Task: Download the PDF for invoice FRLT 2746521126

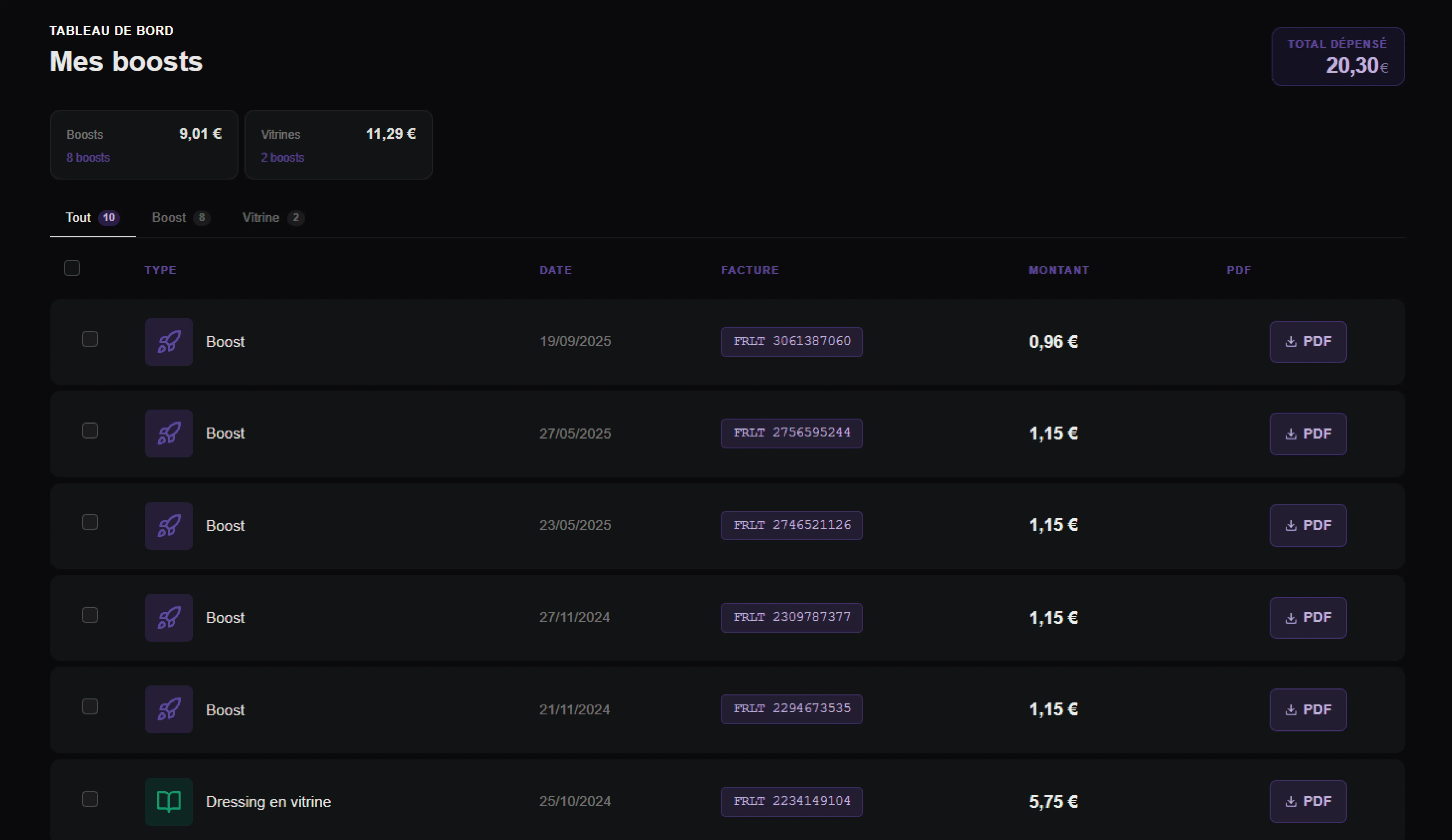Action: tap(1308, 525)
